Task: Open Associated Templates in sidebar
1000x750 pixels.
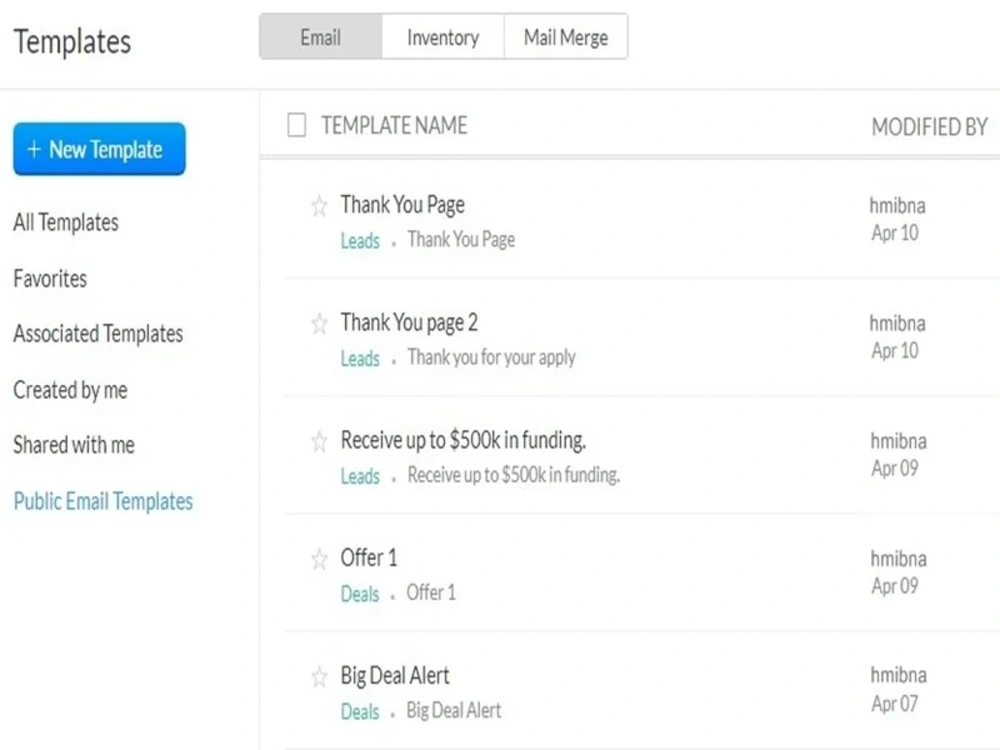Action: point(98,334)
